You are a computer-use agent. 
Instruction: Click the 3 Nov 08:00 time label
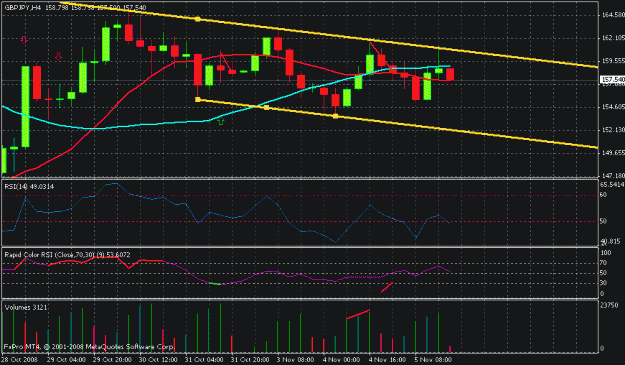pos(295,359)
